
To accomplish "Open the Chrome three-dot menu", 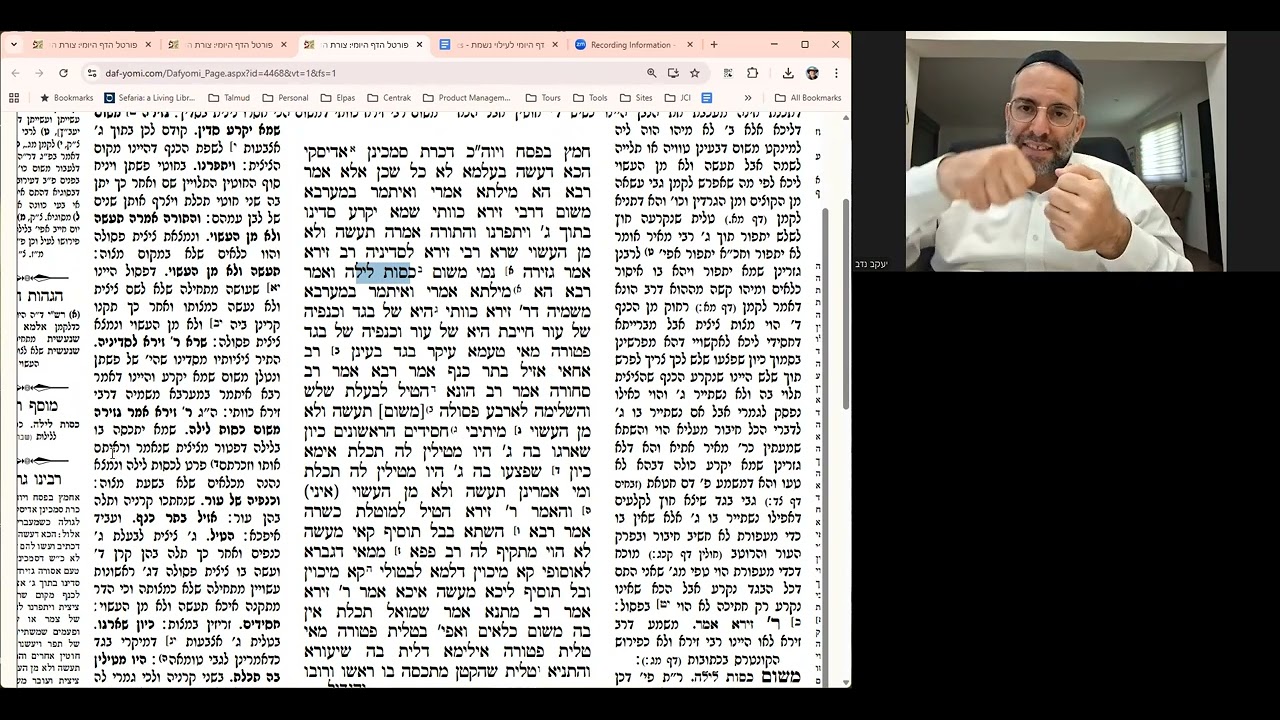I will click(x=836, y=73).
